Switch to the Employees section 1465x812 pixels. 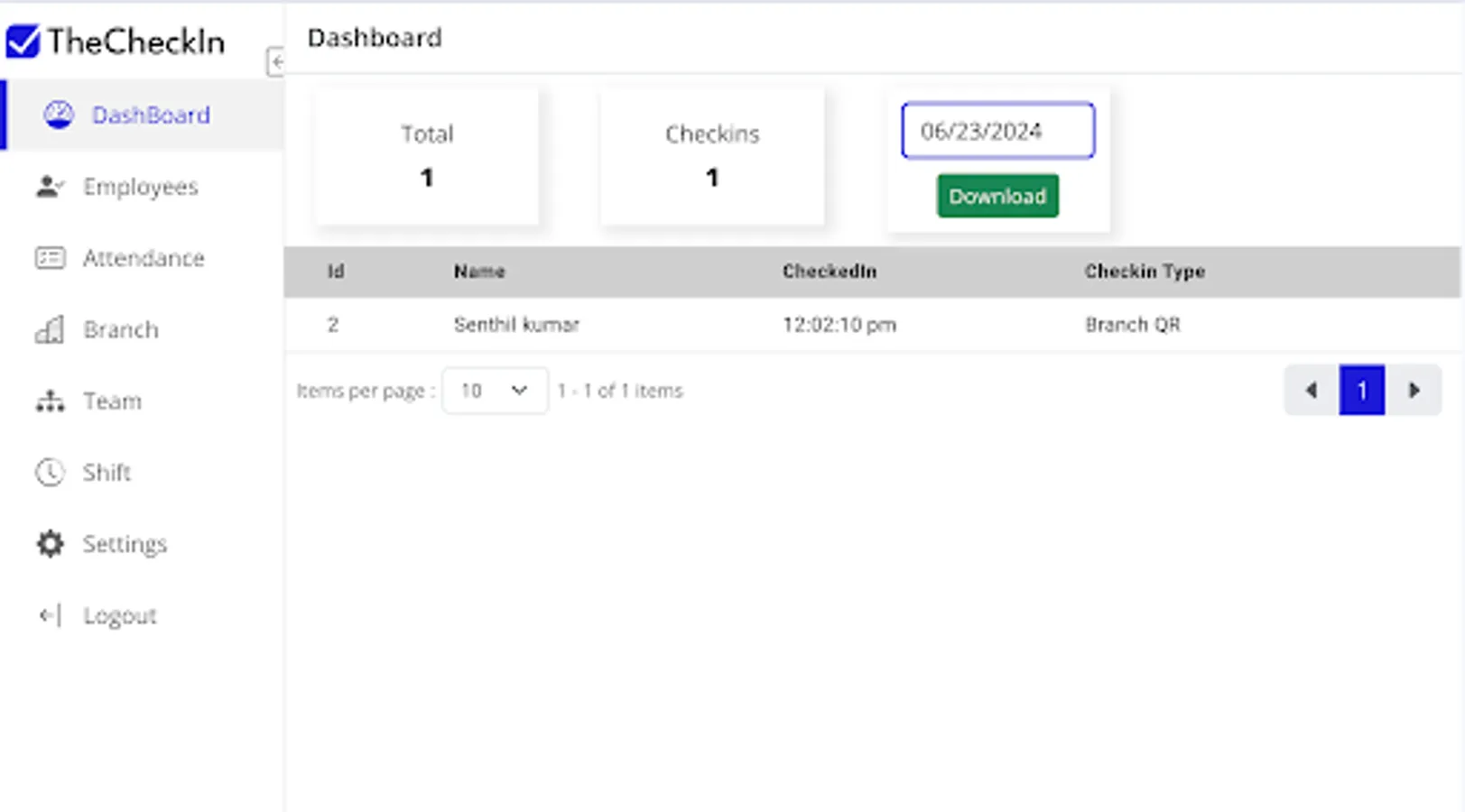(x=141, y=187)
